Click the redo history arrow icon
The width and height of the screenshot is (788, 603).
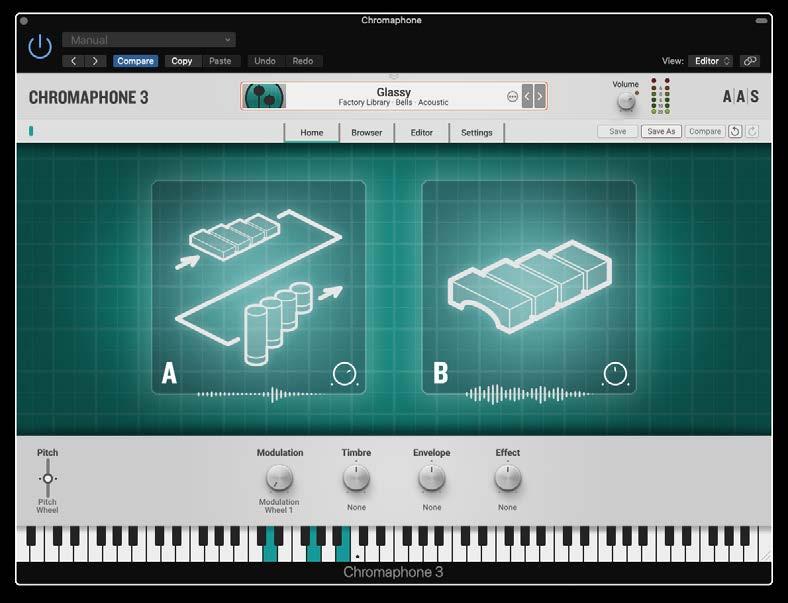click(752, 131)
